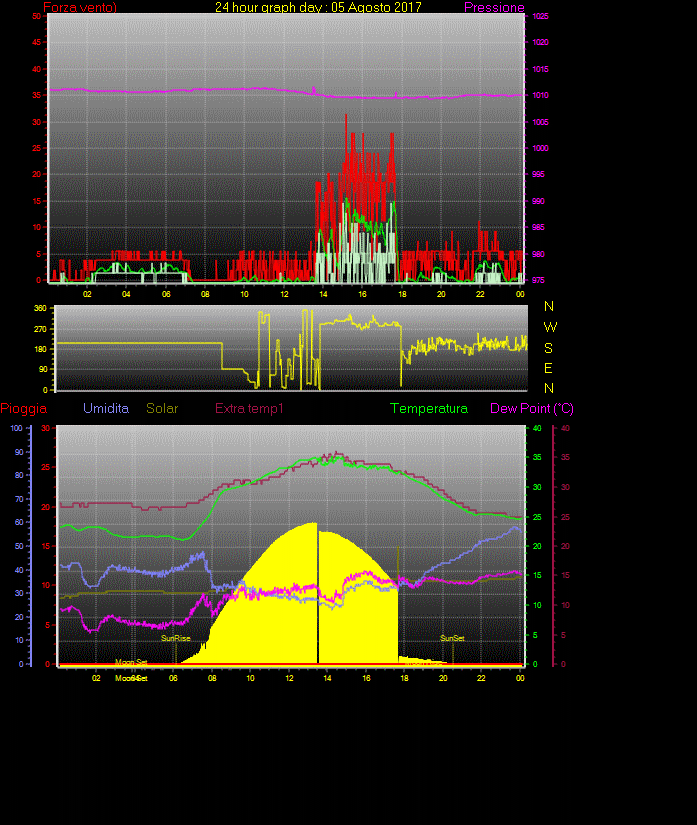The width and height of the screenshot is (697, 825).
Task: Click the 'SunSet' marker label
Action: [452, 638]
